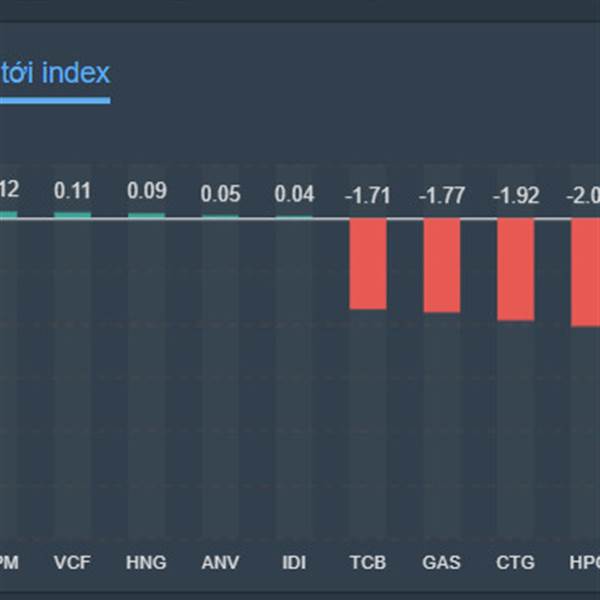
Task: Click the HNG ticker label on axis
Action: pos(147,561)
